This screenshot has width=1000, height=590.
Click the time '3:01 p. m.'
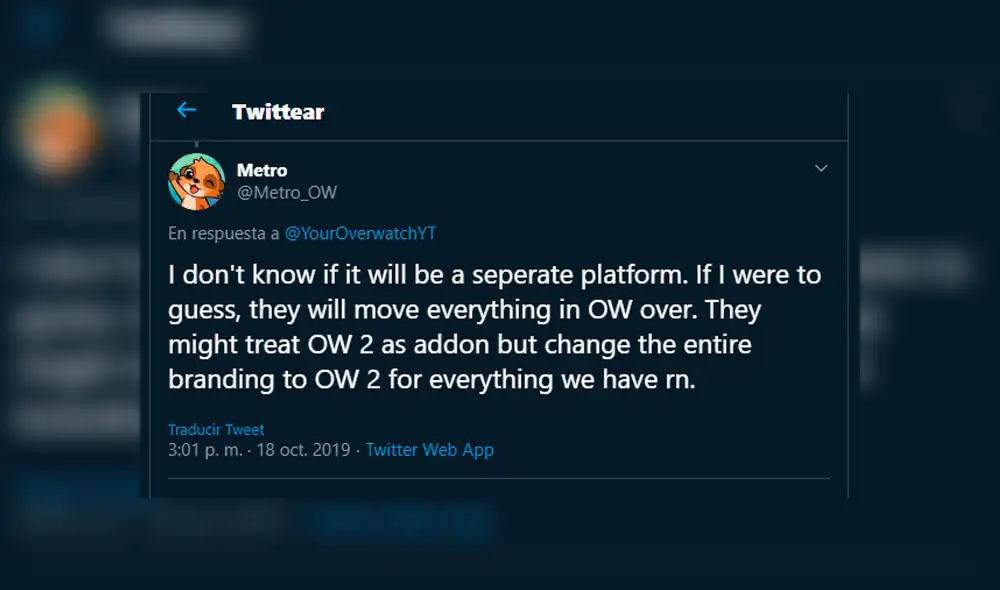click(205, 450)
